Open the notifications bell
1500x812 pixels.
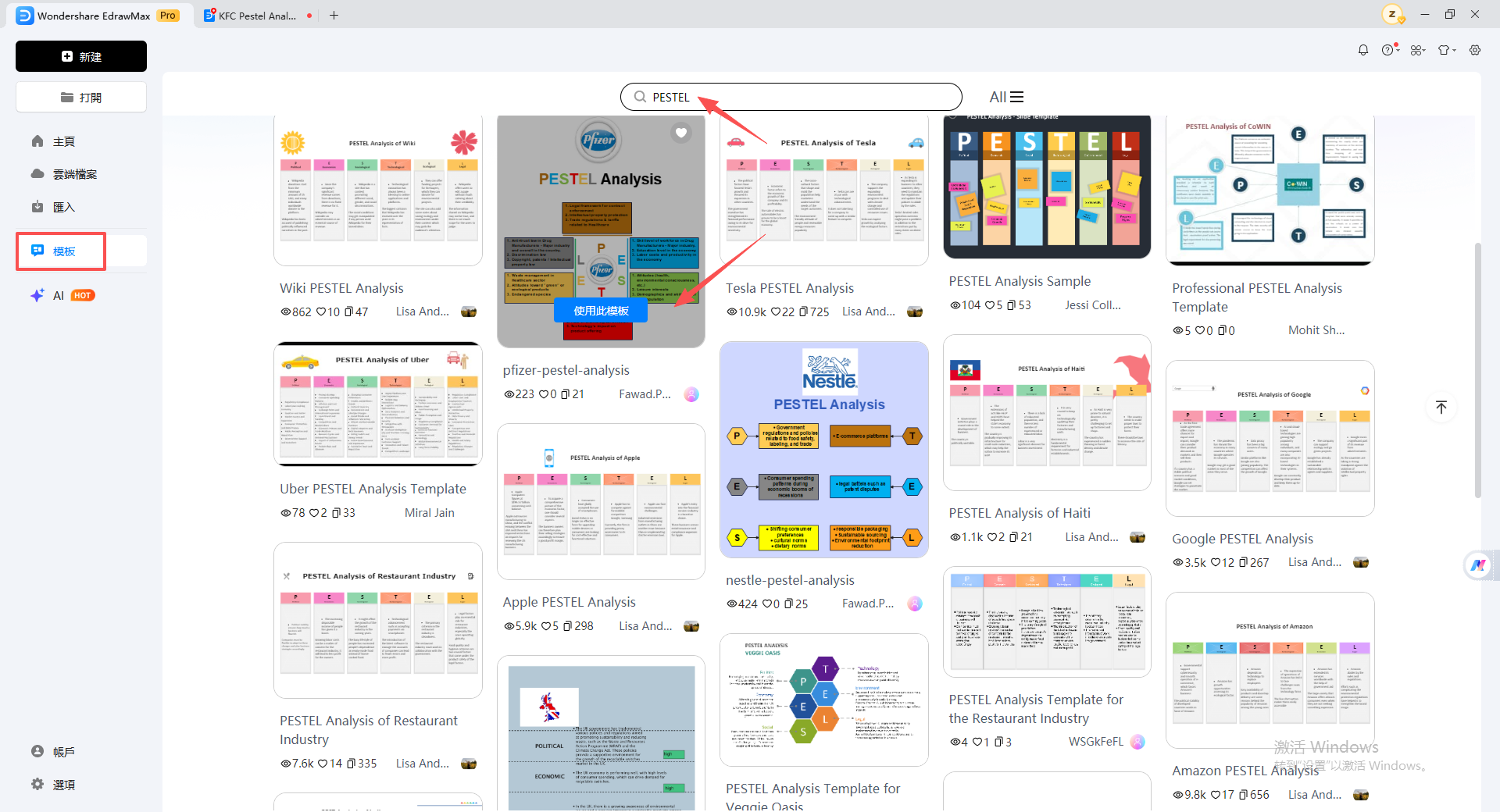(x=1363, y=50)
